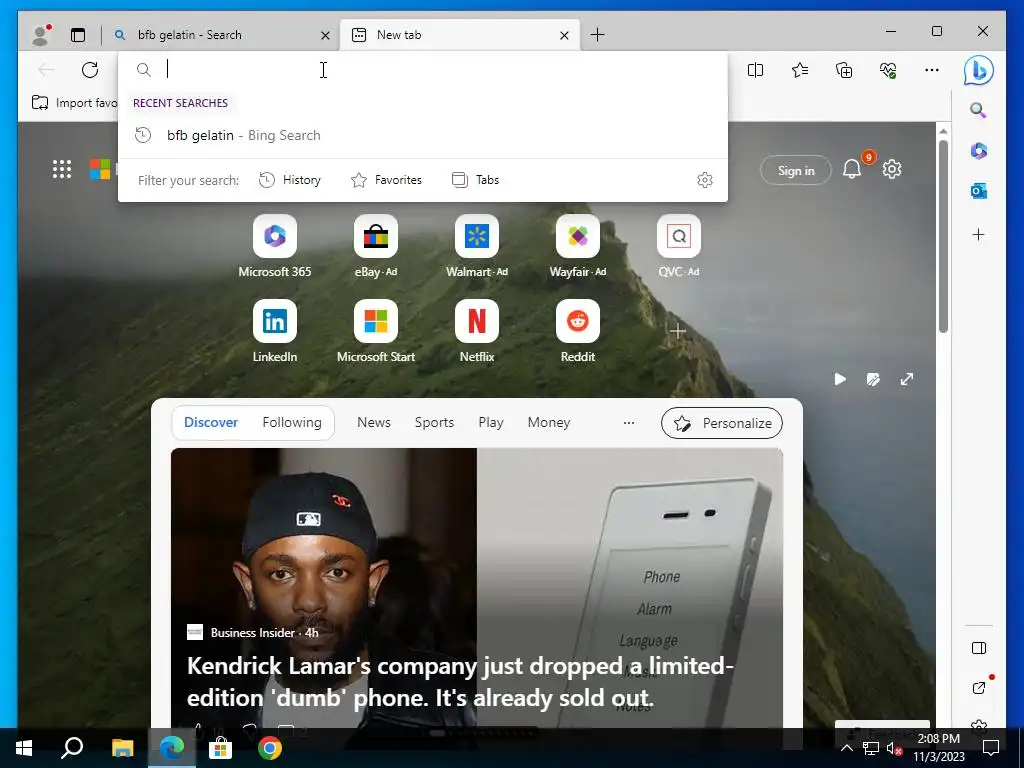1024x768 pixels.
Task: Filter search by Favorites
Action: tap(387, 180)
